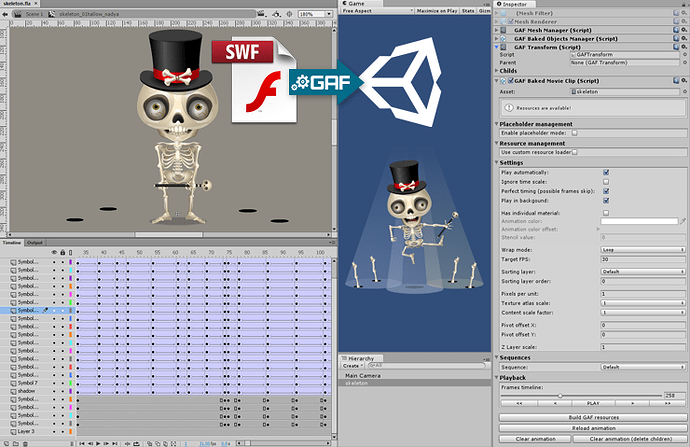Screen dimensions: 690x447
Task: Open help icon for GAF Baked Objects Manager
Action: pyautogui.click(x=676, y=38)
